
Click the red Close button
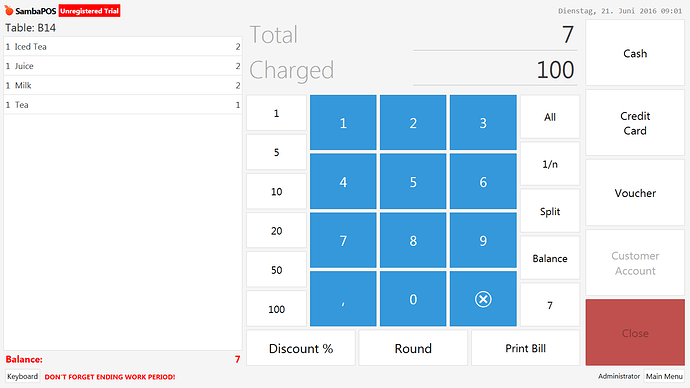635,333
